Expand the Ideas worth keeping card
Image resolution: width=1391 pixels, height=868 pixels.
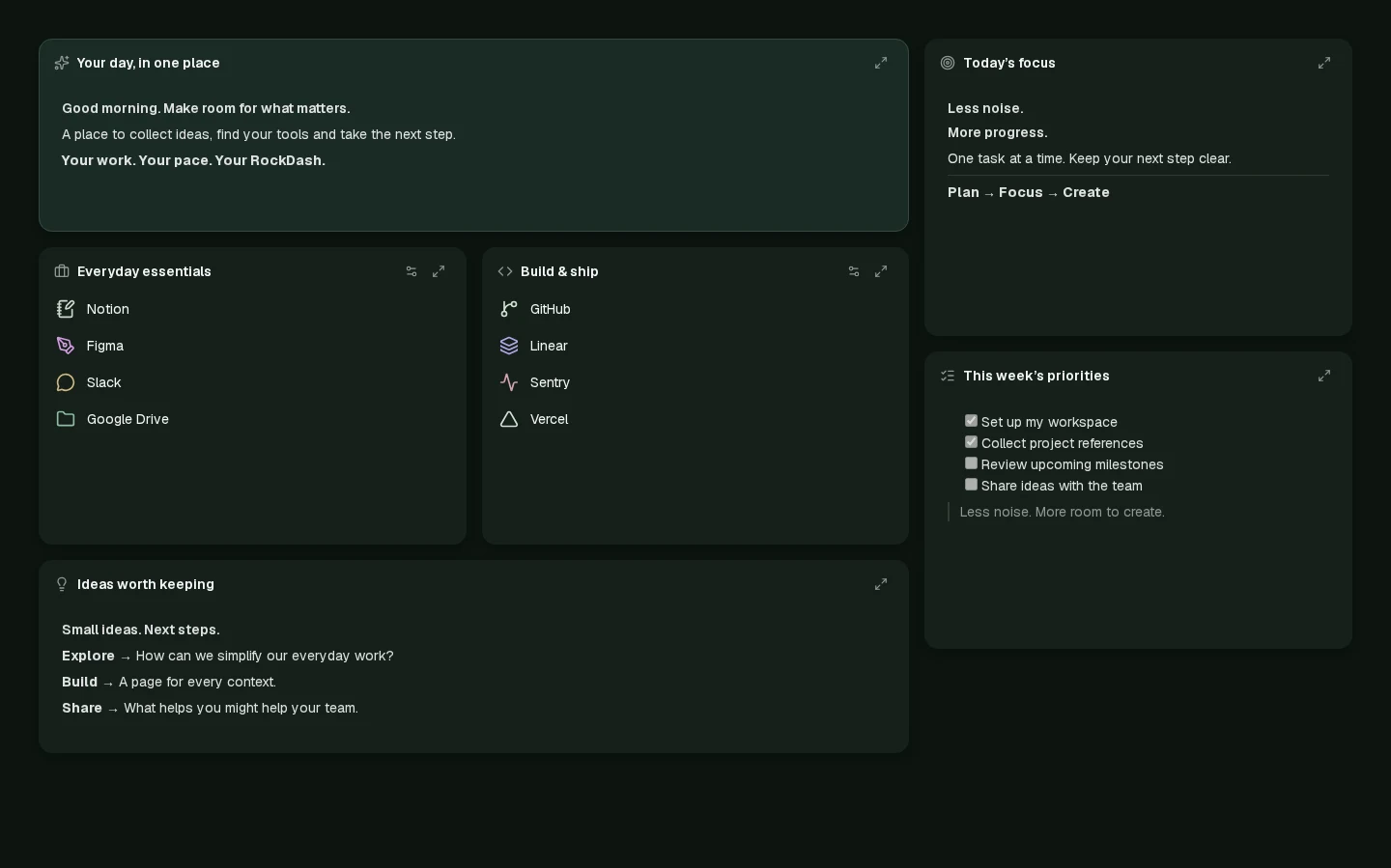point(881,584)
